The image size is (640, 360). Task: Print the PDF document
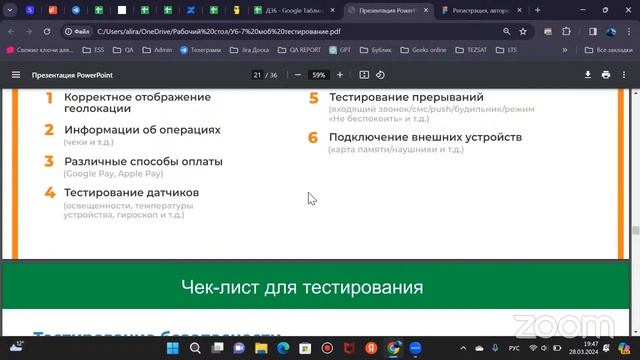606,75
